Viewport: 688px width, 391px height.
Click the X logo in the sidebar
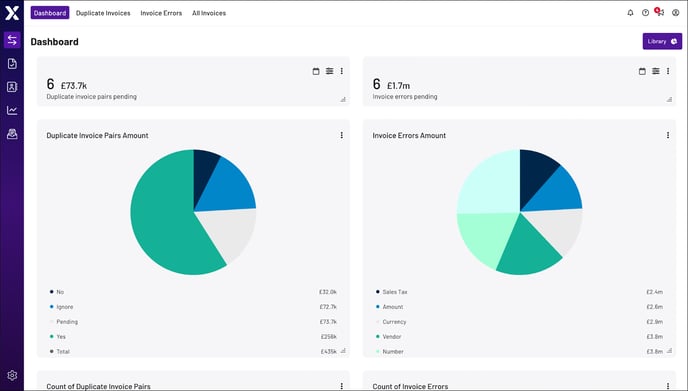click(12, 13)
